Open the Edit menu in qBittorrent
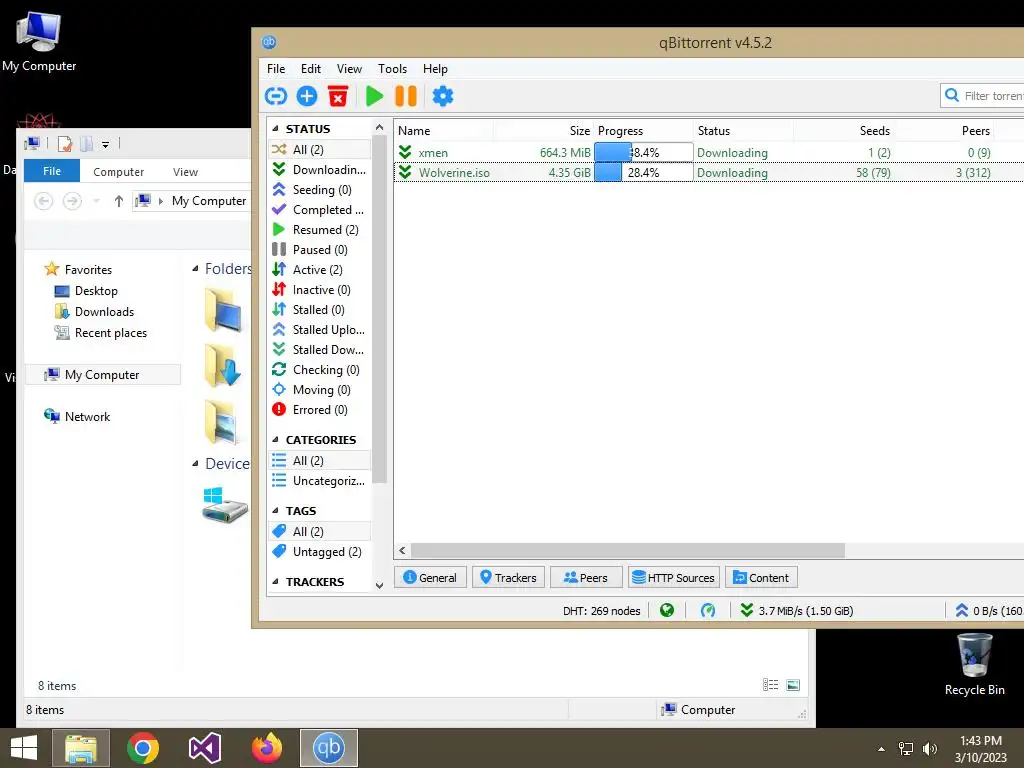This screenshot has width=1024, height=768. [x=311, y=69]
